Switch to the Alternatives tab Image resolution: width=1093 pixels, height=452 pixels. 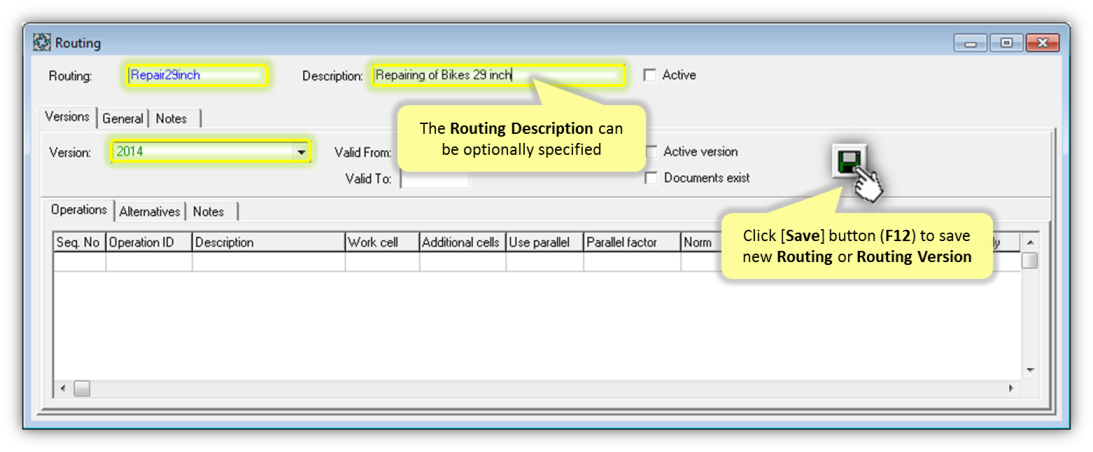[150, 212]
